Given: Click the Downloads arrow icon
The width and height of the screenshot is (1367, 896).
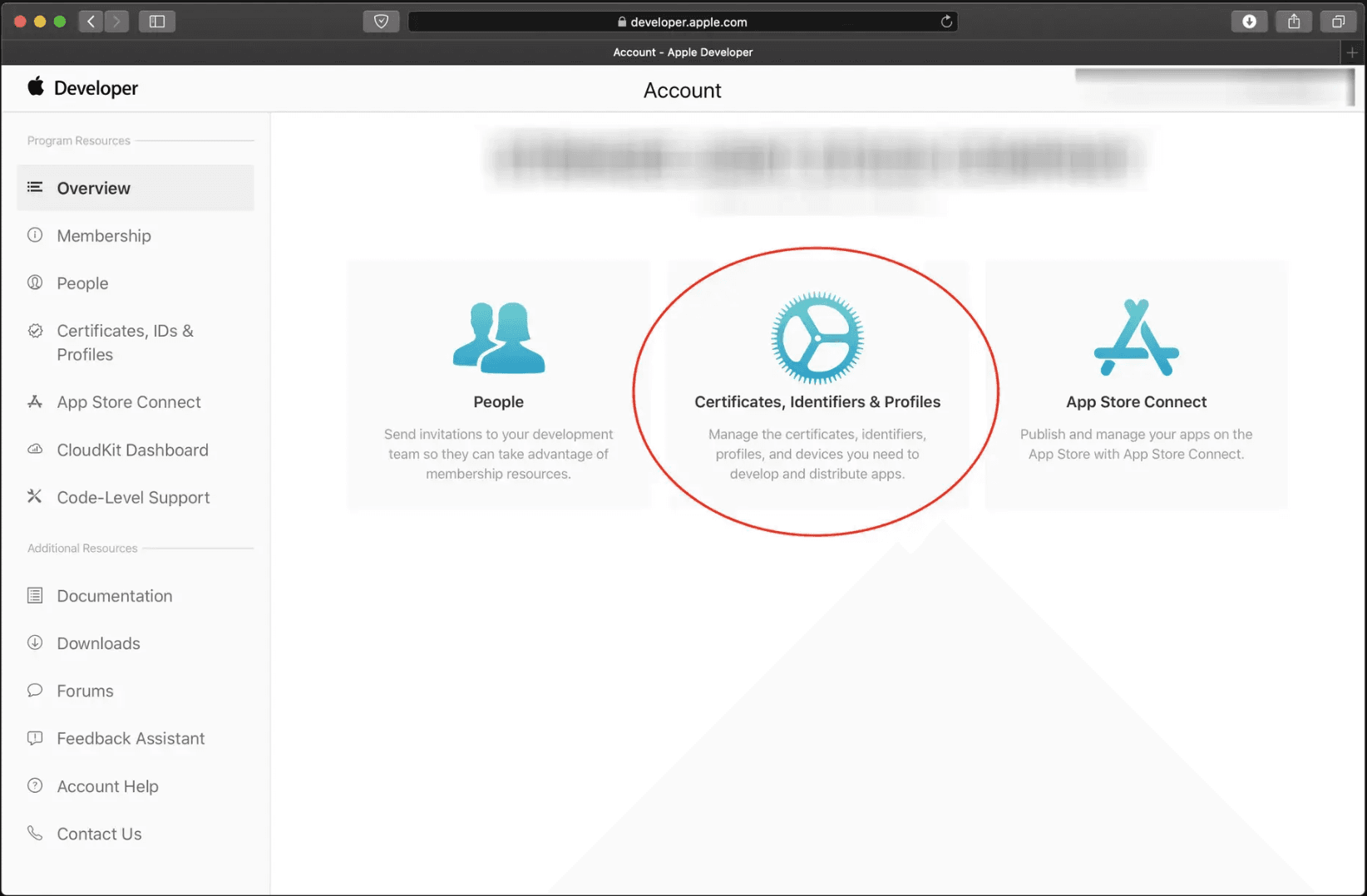Looking at the screenshot, I should pyautogui.click(x=35, y=642).
